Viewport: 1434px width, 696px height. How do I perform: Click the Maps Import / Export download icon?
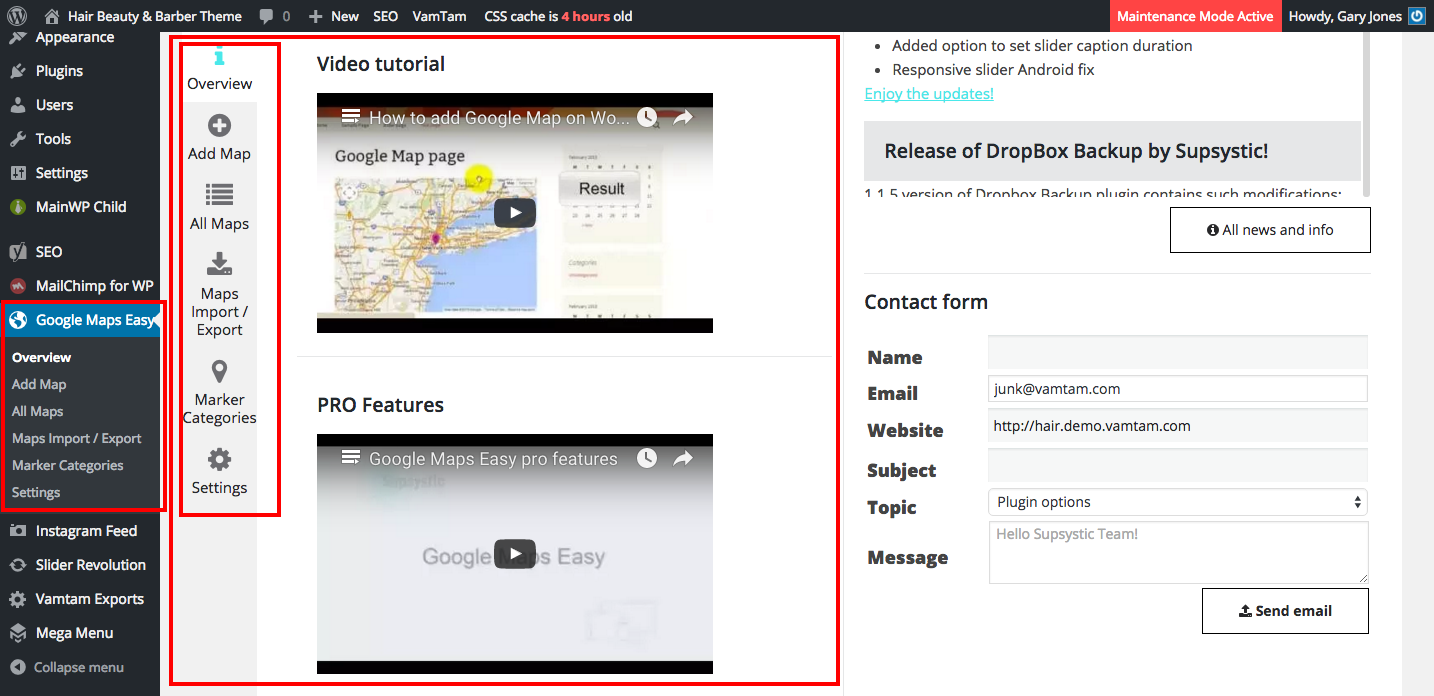[219, 264]
